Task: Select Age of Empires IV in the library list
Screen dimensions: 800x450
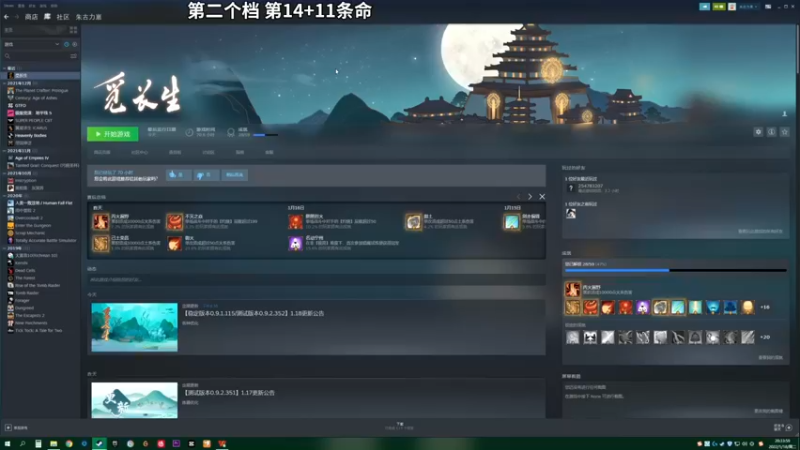Action: click(32, 158)
